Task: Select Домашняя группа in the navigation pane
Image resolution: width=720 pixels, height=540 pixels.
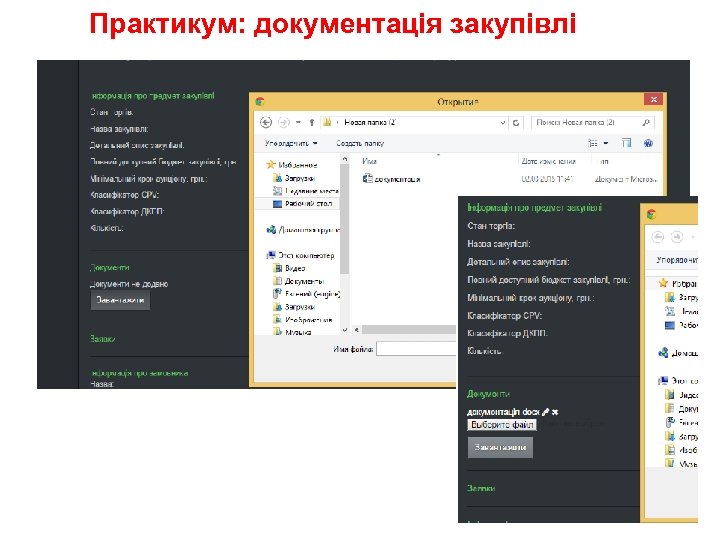Action: [303, 230]
